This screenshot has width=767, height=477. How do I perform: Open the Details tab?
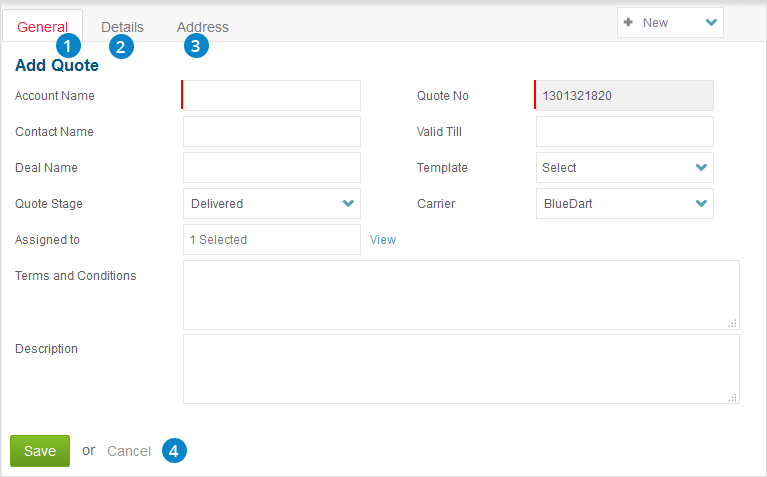coord(122,27)
